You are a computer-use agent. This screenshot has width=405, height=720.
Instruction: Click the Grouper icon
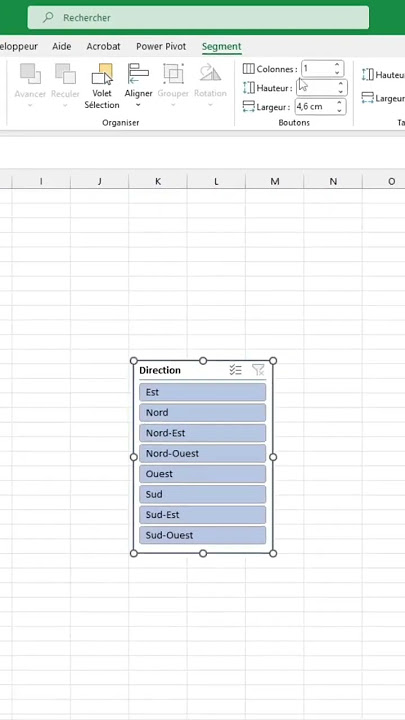[x=173, y=73]
